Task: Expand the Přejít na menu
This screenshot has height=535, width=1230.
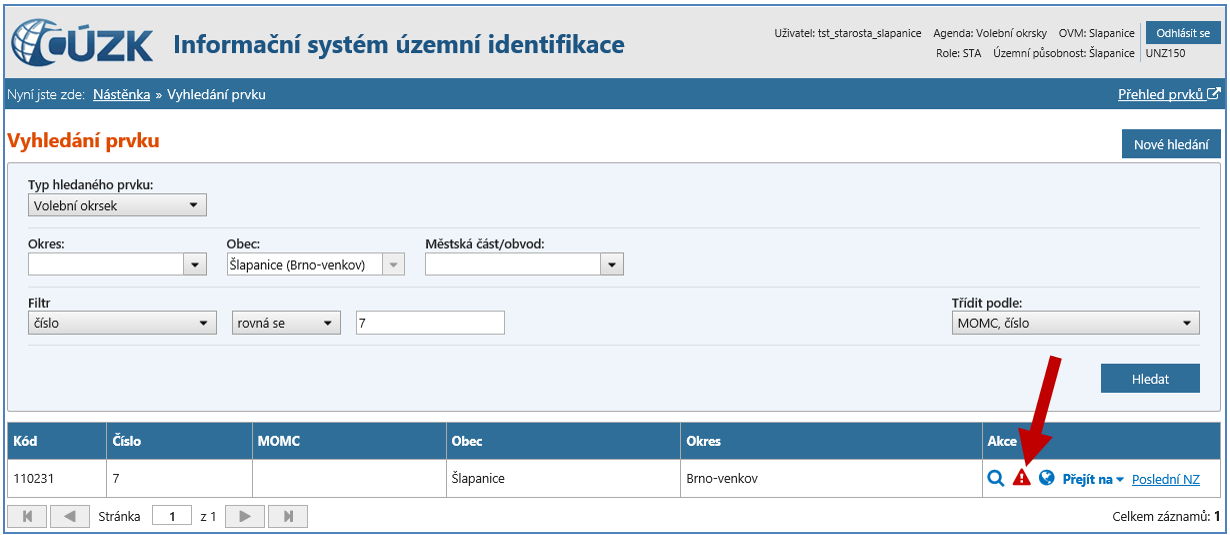Action: point(1093,479)
